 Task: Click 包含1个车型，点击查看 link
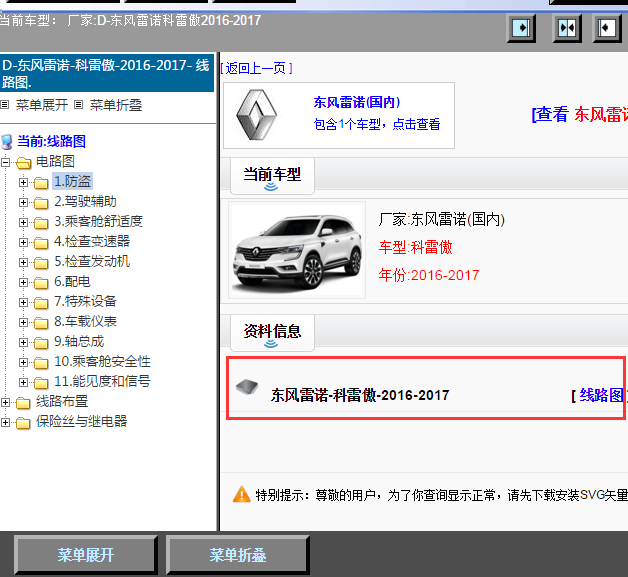click(377, 124)
